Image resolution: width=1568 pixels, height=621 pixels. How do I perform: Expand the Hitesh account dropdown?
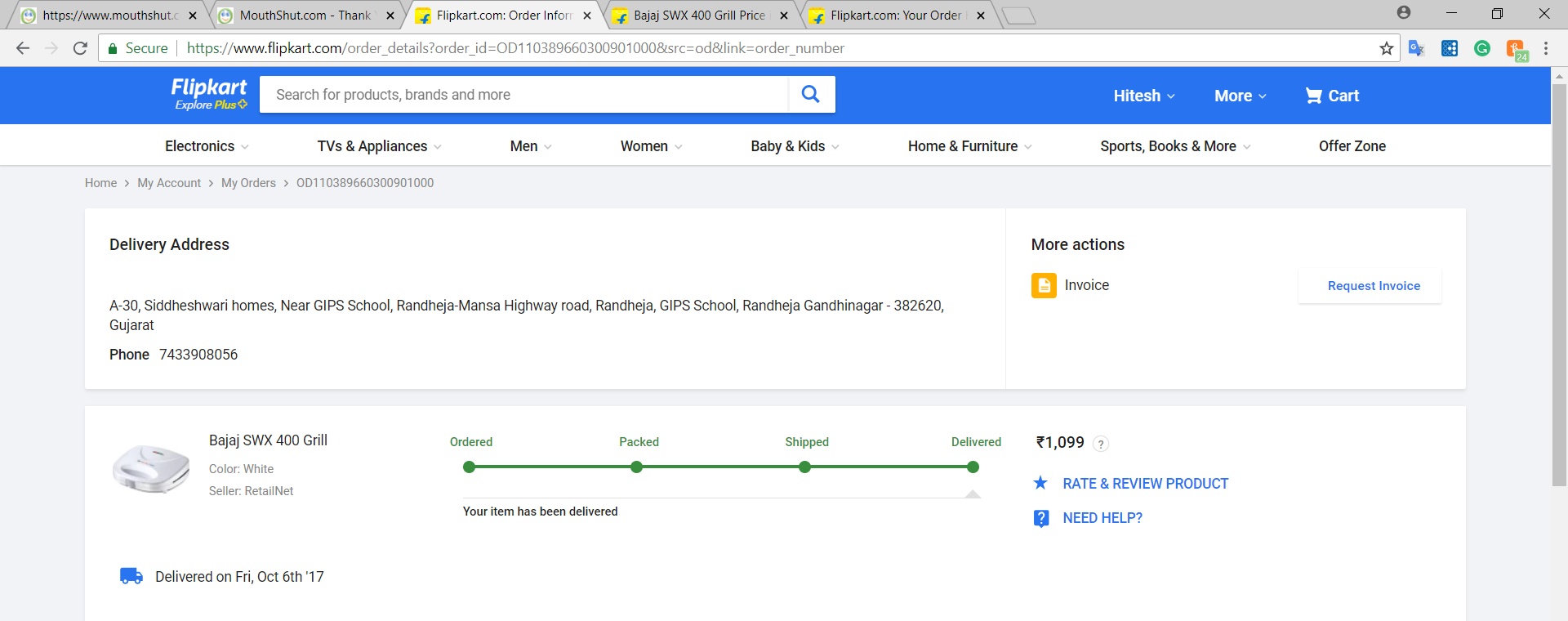[1143, 96]
